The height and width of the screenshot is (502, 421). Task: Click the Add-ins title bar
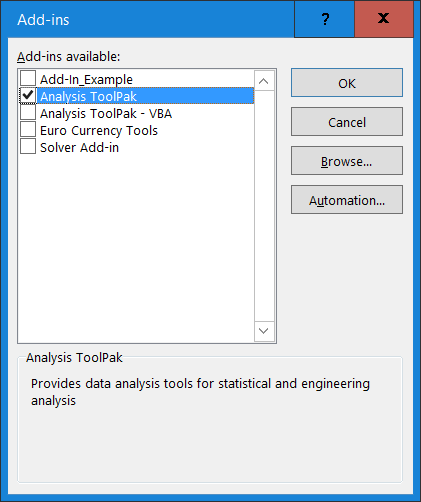[x=147, y=19]
